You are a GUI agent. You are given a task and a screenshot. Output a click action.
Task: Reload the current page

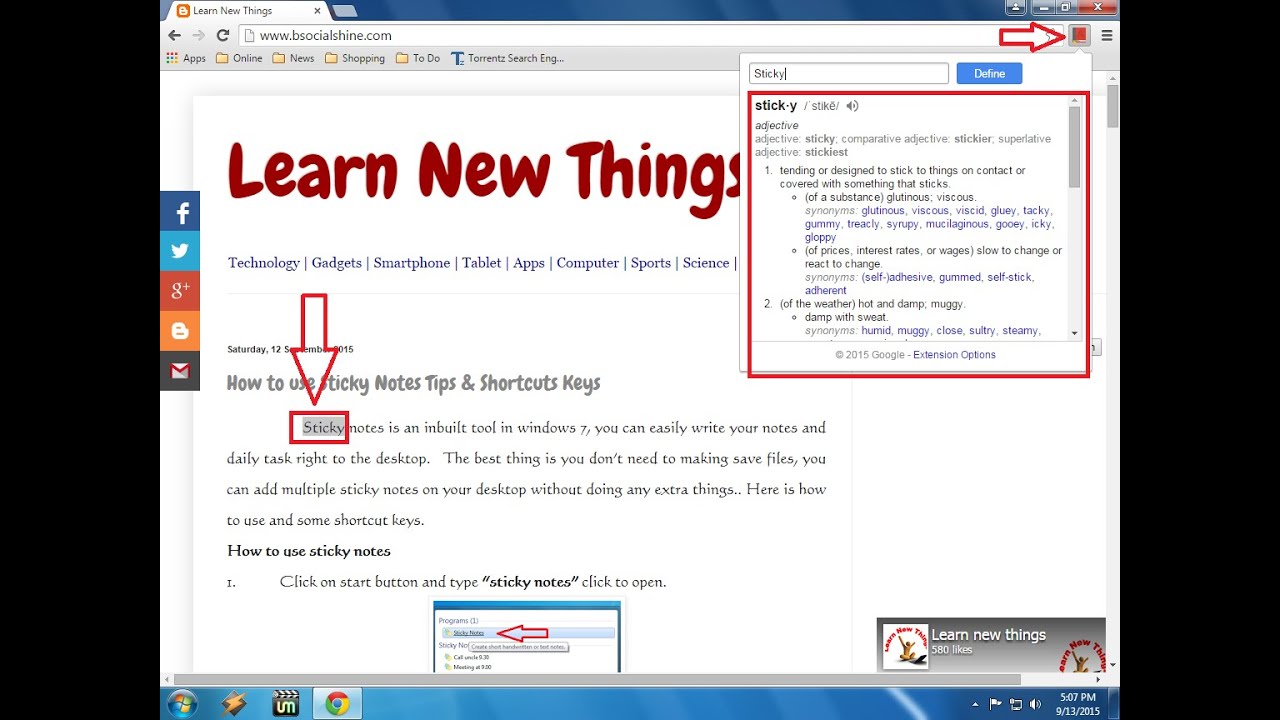pyautogui.click(x=223, y=35)
